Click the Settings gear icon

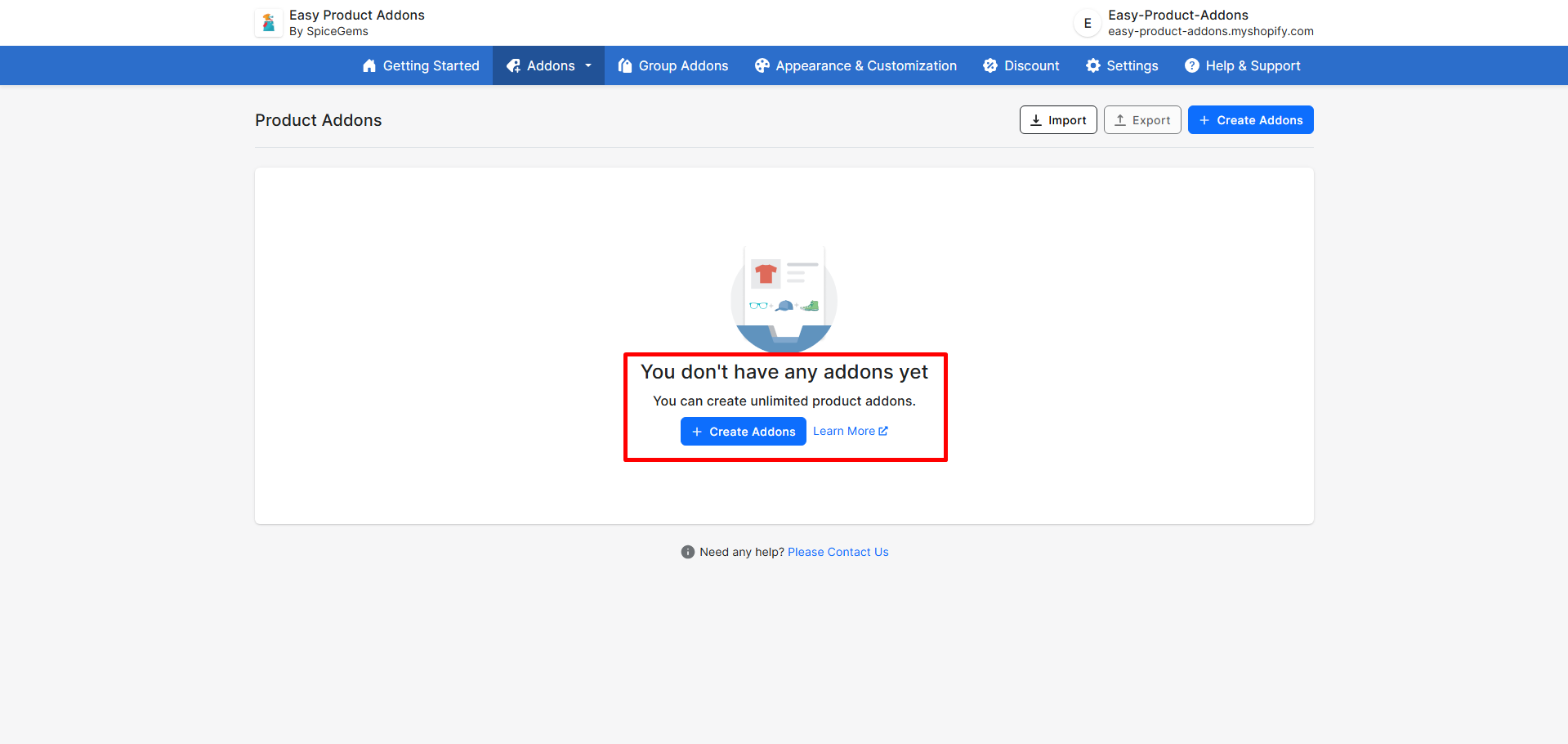click(x=1092, y=66)
